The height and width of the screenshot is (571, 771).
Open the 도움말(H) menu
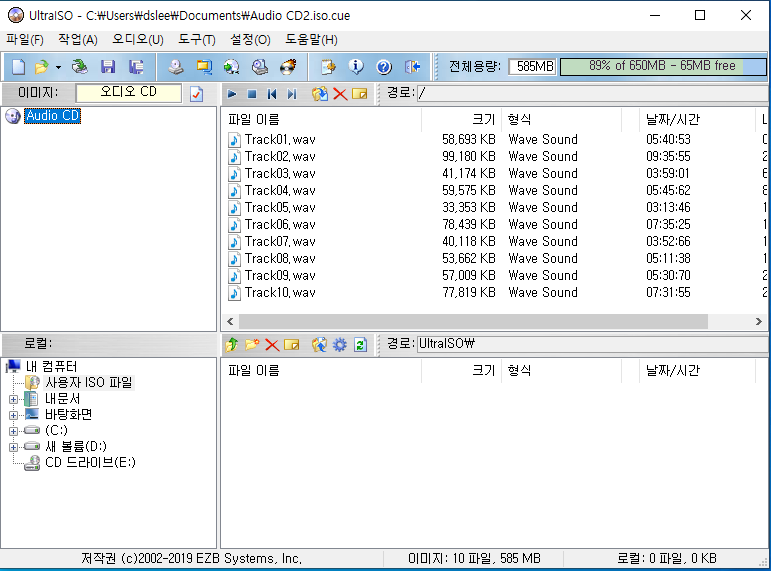click(311, 40)
